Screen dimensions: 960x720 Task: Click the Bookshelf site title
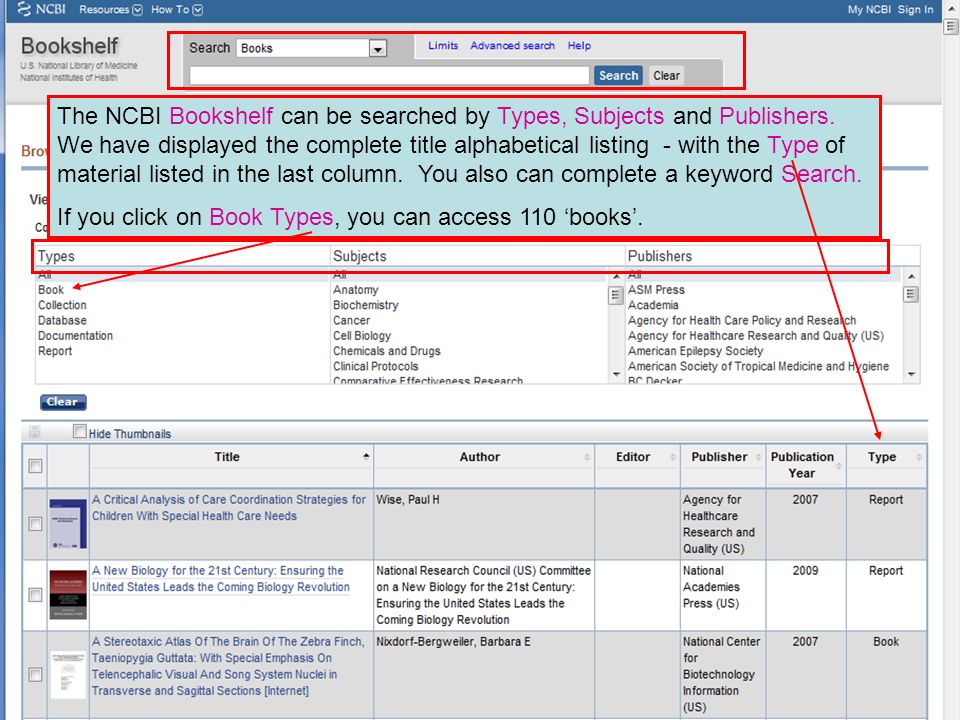click(x=69, y=46)
